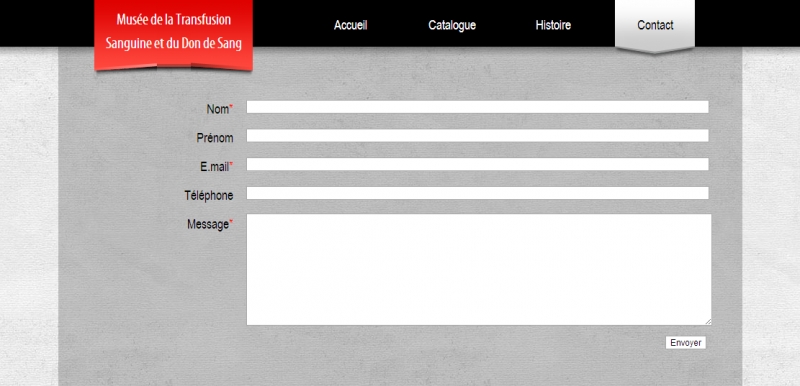
Task: Click into the Téléphone field
Action: (x=478, y=193)
